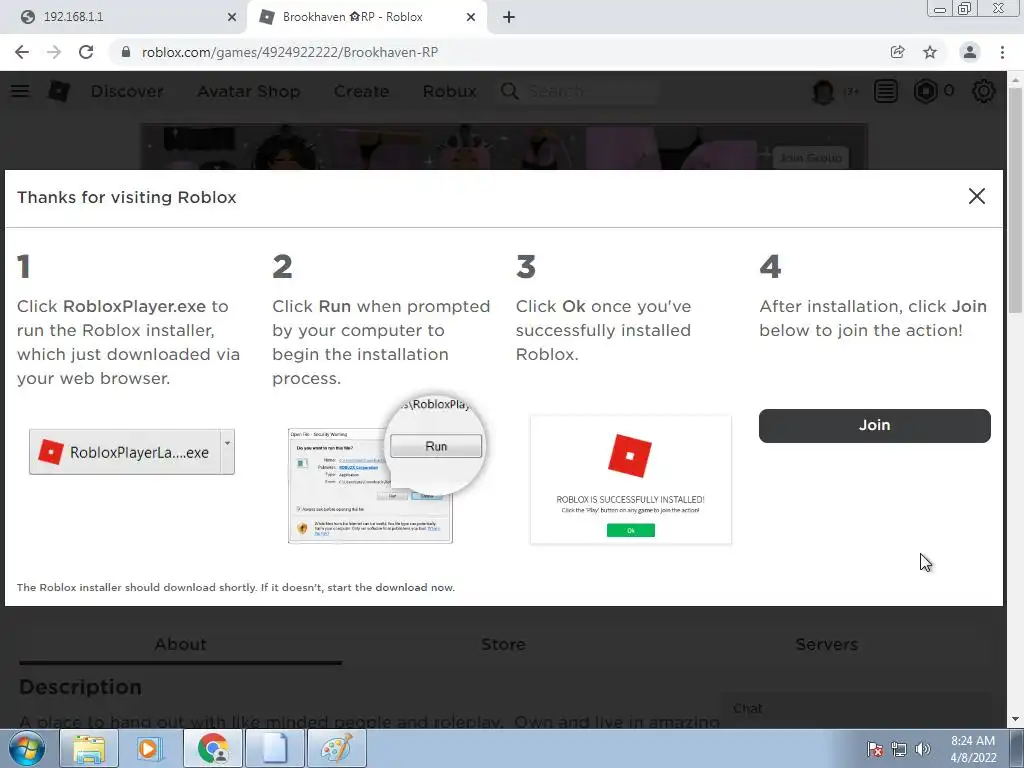Open the Action Center flag icon
Viewport: 1024px width, 768px height.
(875, 749)
